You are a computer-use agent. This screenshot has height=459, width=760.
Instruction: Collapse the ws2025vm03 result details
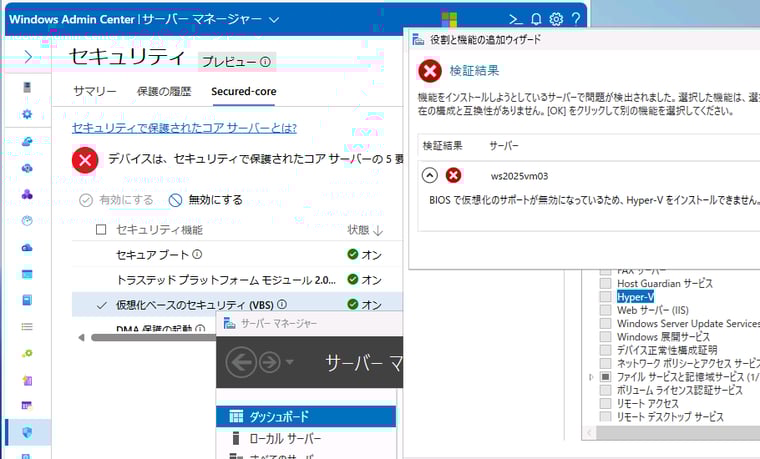coord(429,175)
